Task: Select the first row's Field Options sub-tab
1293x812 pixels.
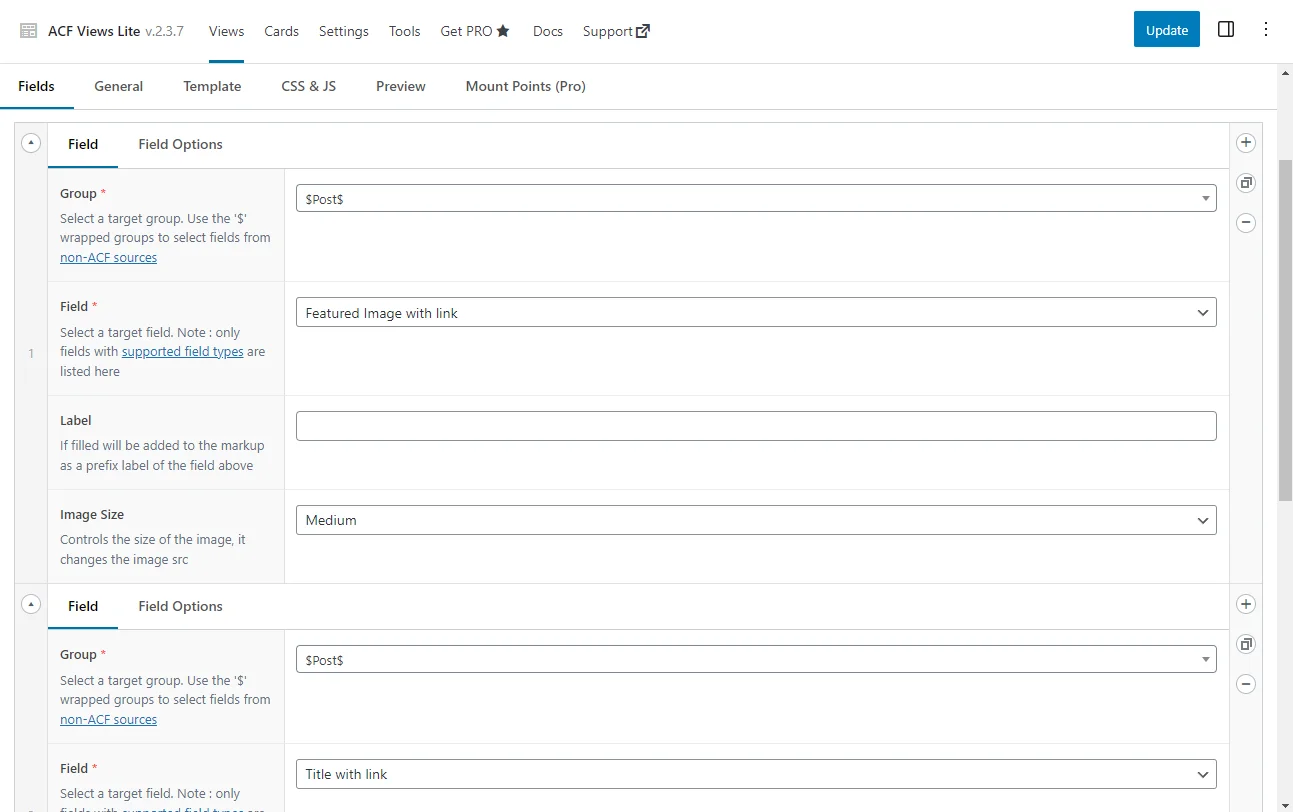Action: pos(181,144)
